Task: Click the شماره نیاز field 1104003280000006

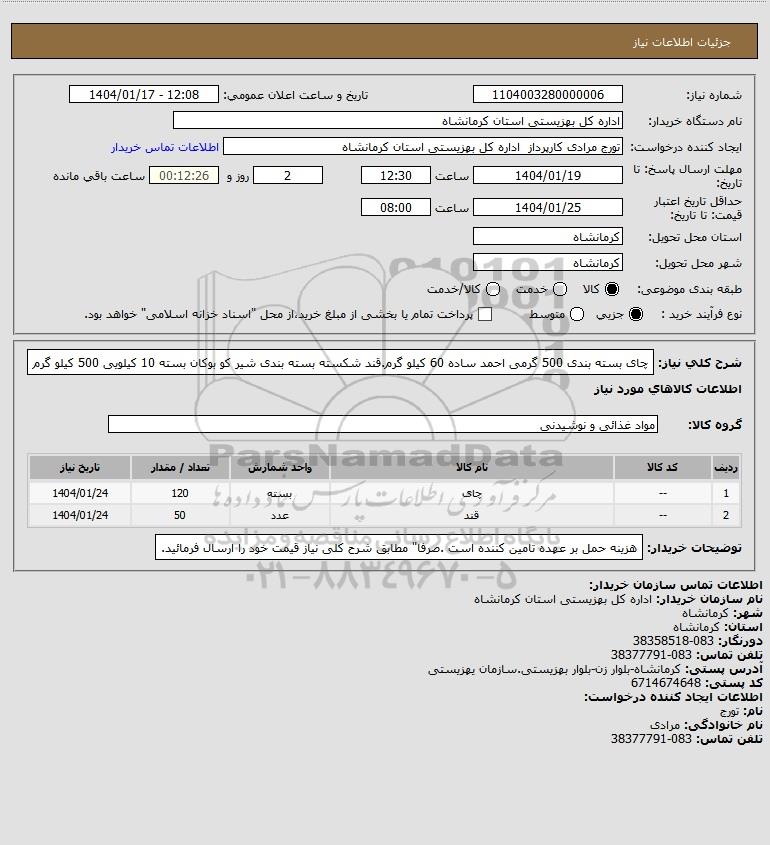Action: coord(547,94)
